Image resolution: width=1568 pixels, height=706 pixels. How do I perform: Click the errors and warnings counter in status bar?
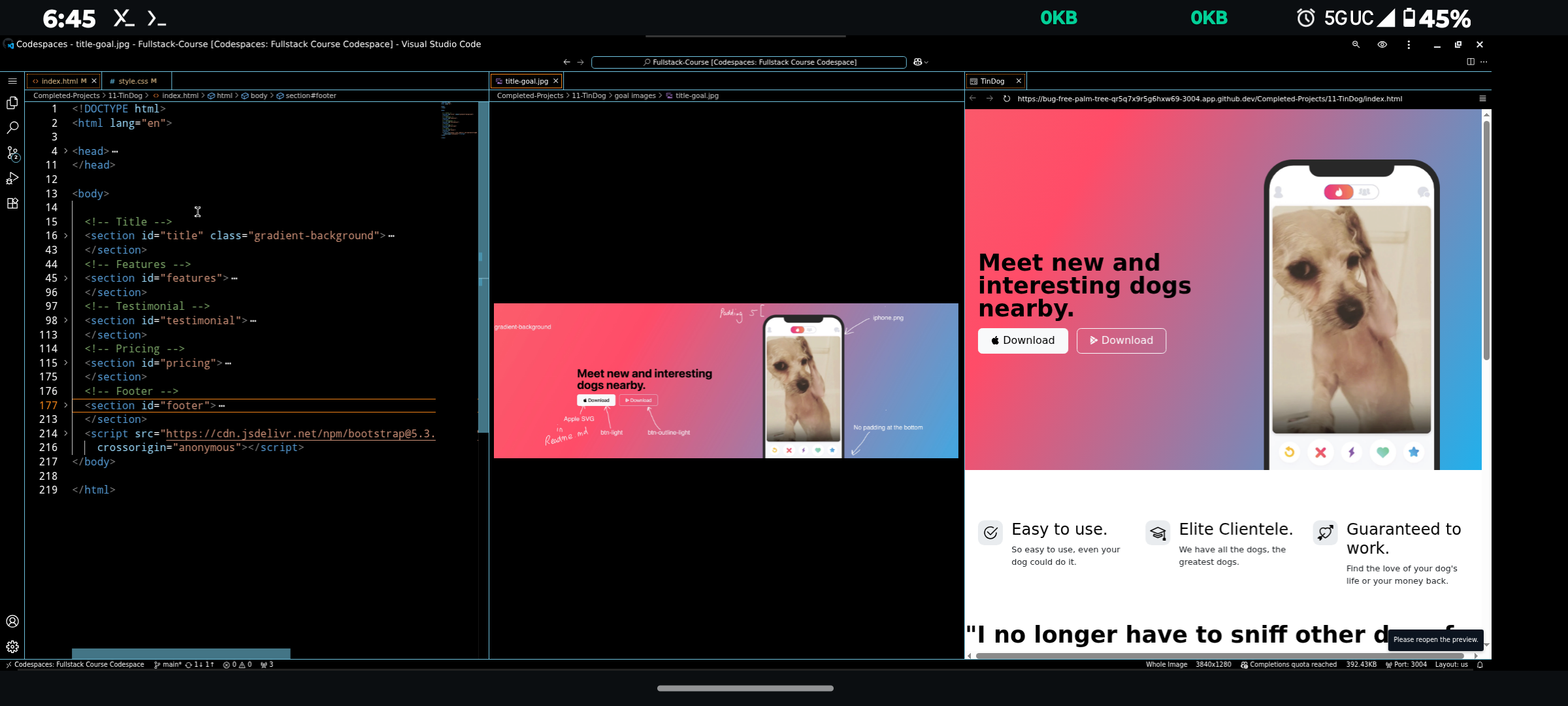[x=240, y=664]
